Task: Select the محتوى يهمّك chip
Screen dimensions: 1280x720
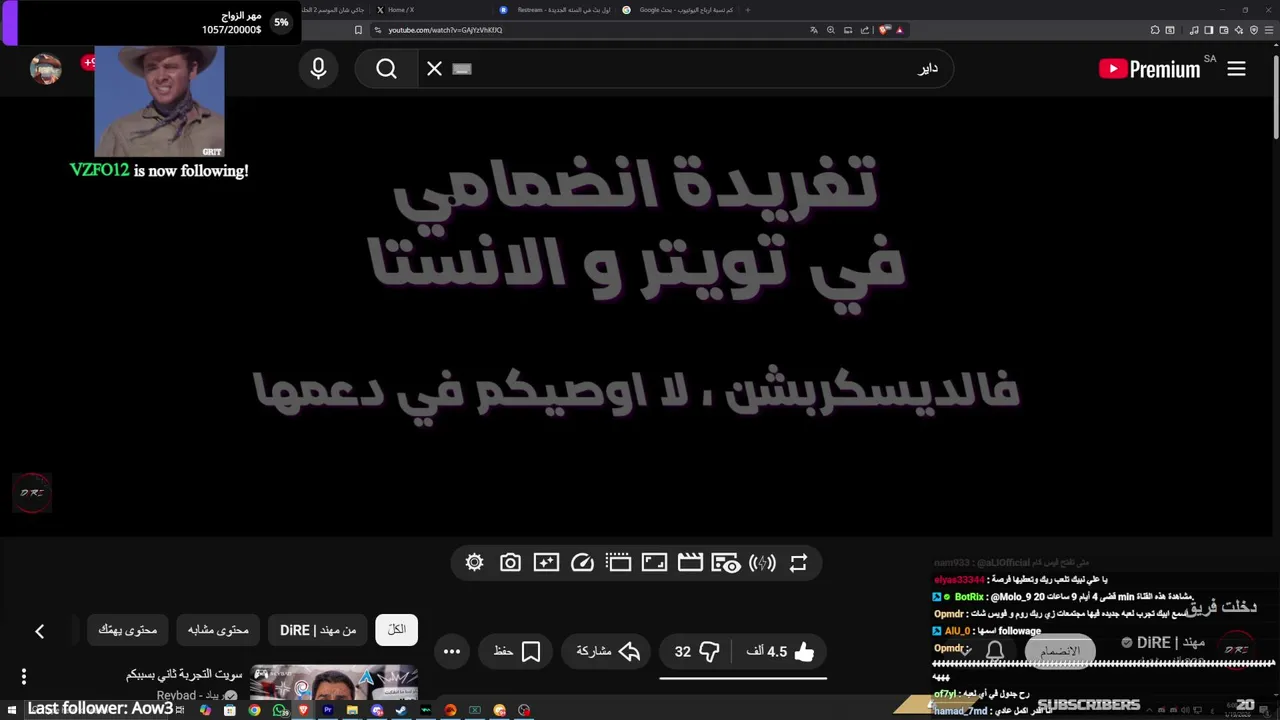Action: [x=128, y=630]
